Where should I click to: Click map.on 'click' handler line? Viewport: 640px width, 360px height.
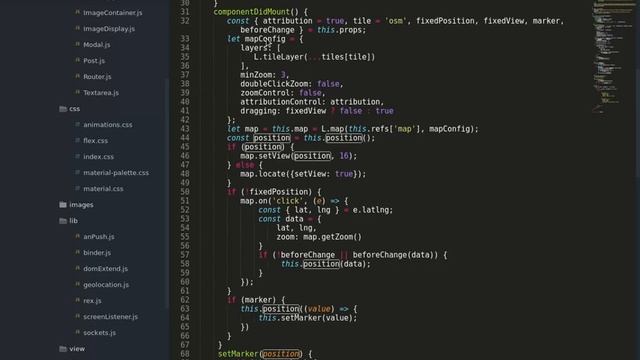tap(294, 201)
